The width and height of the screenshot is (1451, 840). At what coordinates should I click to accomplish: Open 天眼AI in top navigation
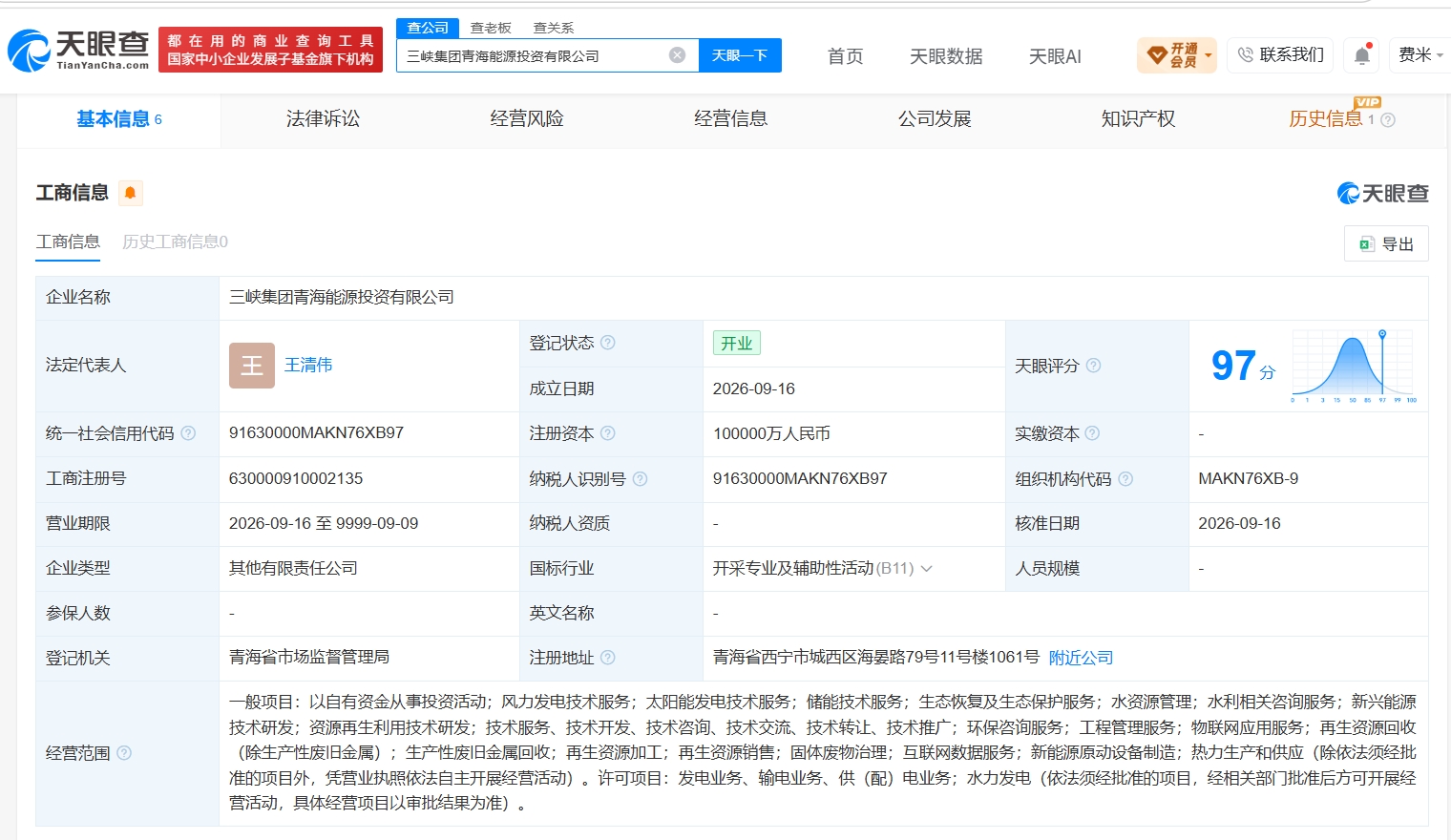click(1055, 56)
